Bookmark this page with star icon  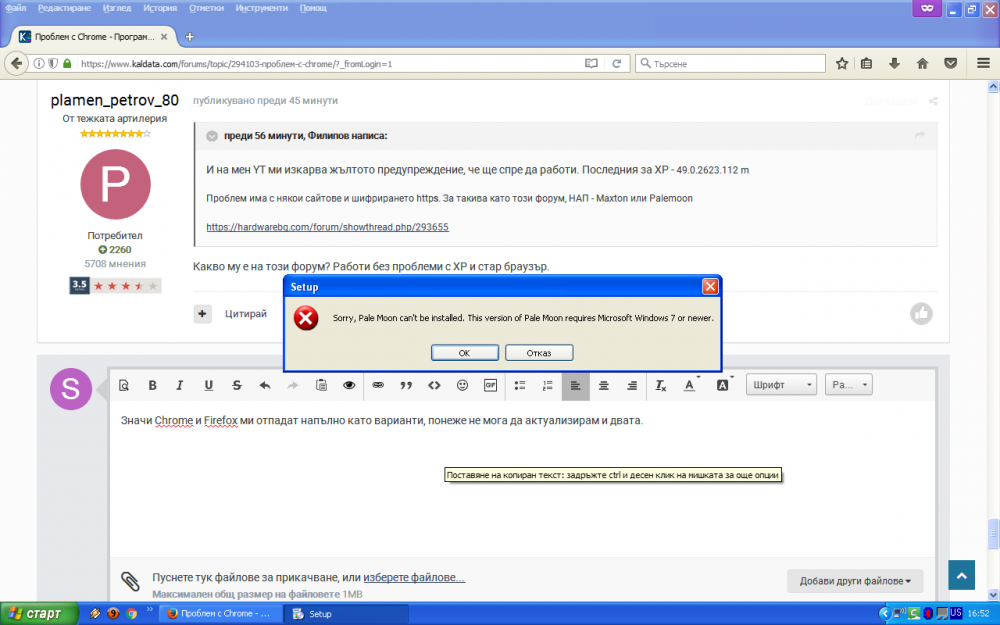pyautogui.click(x=842, y=63)
